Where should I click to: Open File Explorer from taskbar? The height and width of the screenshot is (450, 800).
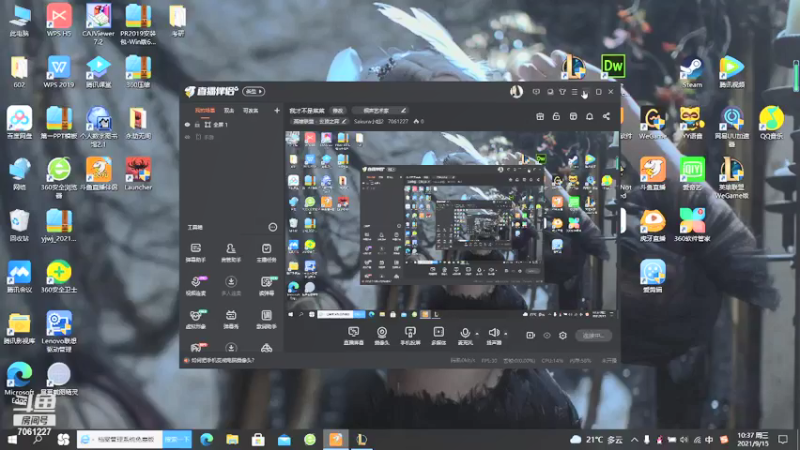(x=232, y=439)
